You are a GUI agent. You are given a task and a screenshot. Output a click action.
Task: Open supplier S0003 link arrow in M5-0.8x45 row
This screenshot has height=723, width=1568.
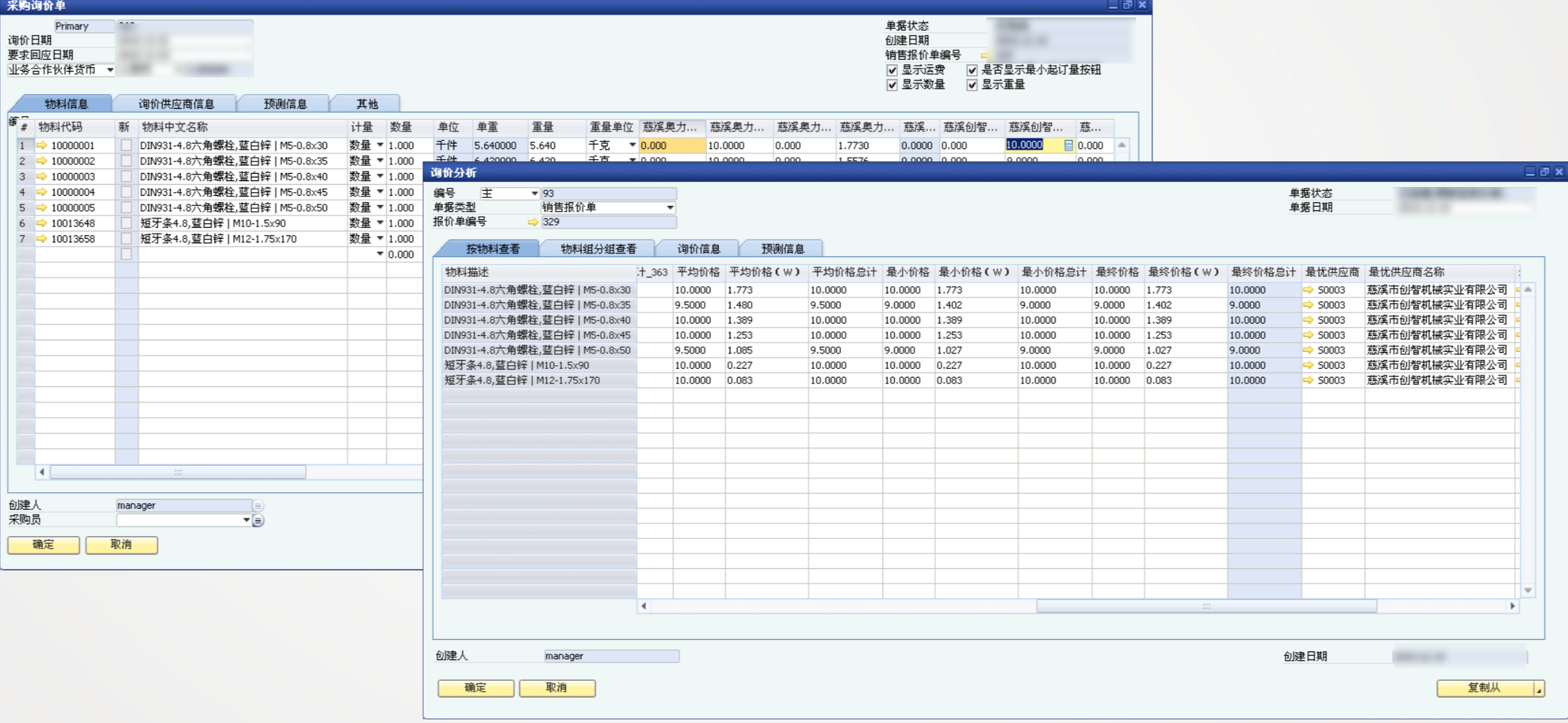(x=1308, y=335)
